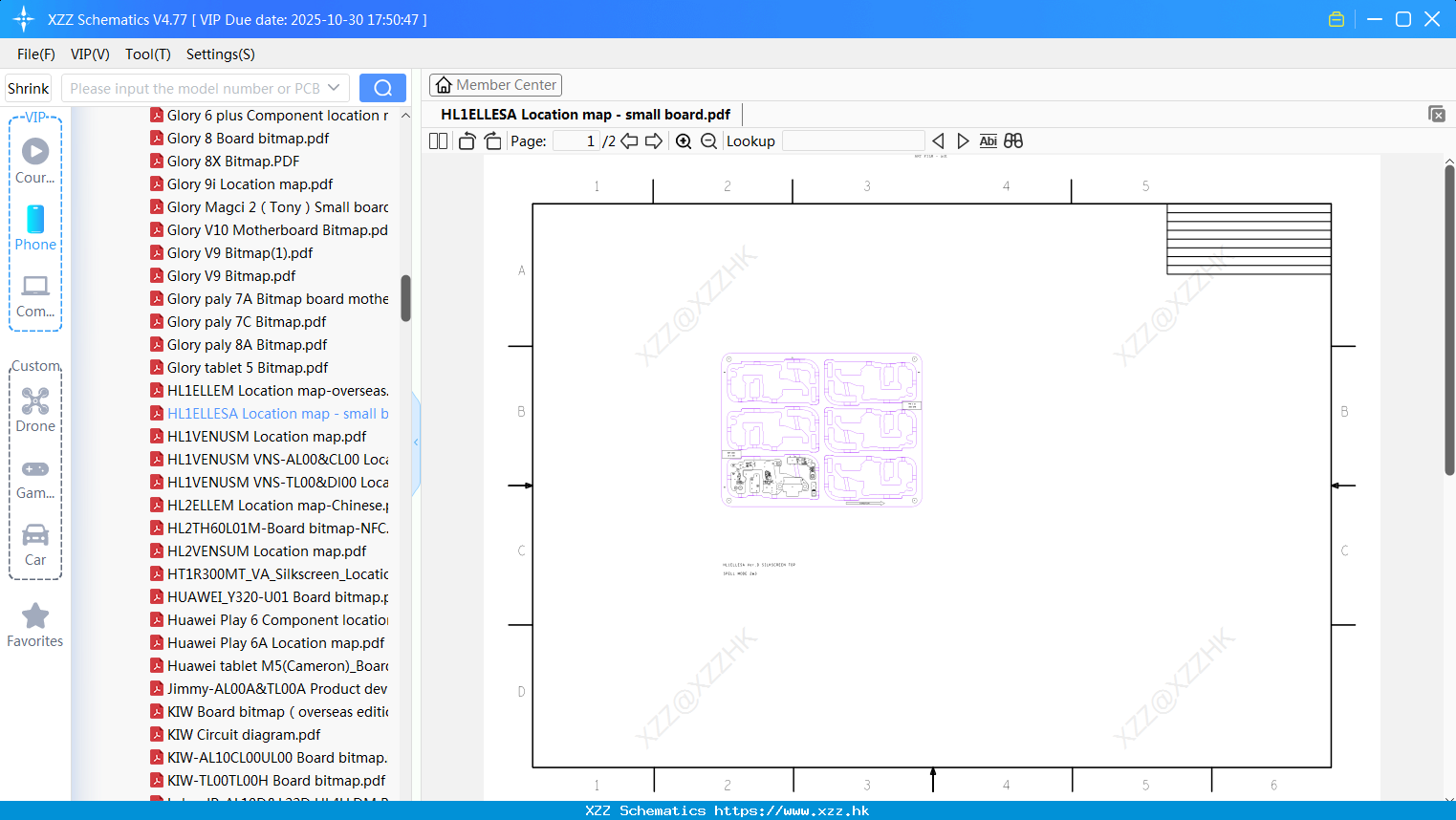Open Glory paly 7C Bitmap.pdf

[247, 322]
